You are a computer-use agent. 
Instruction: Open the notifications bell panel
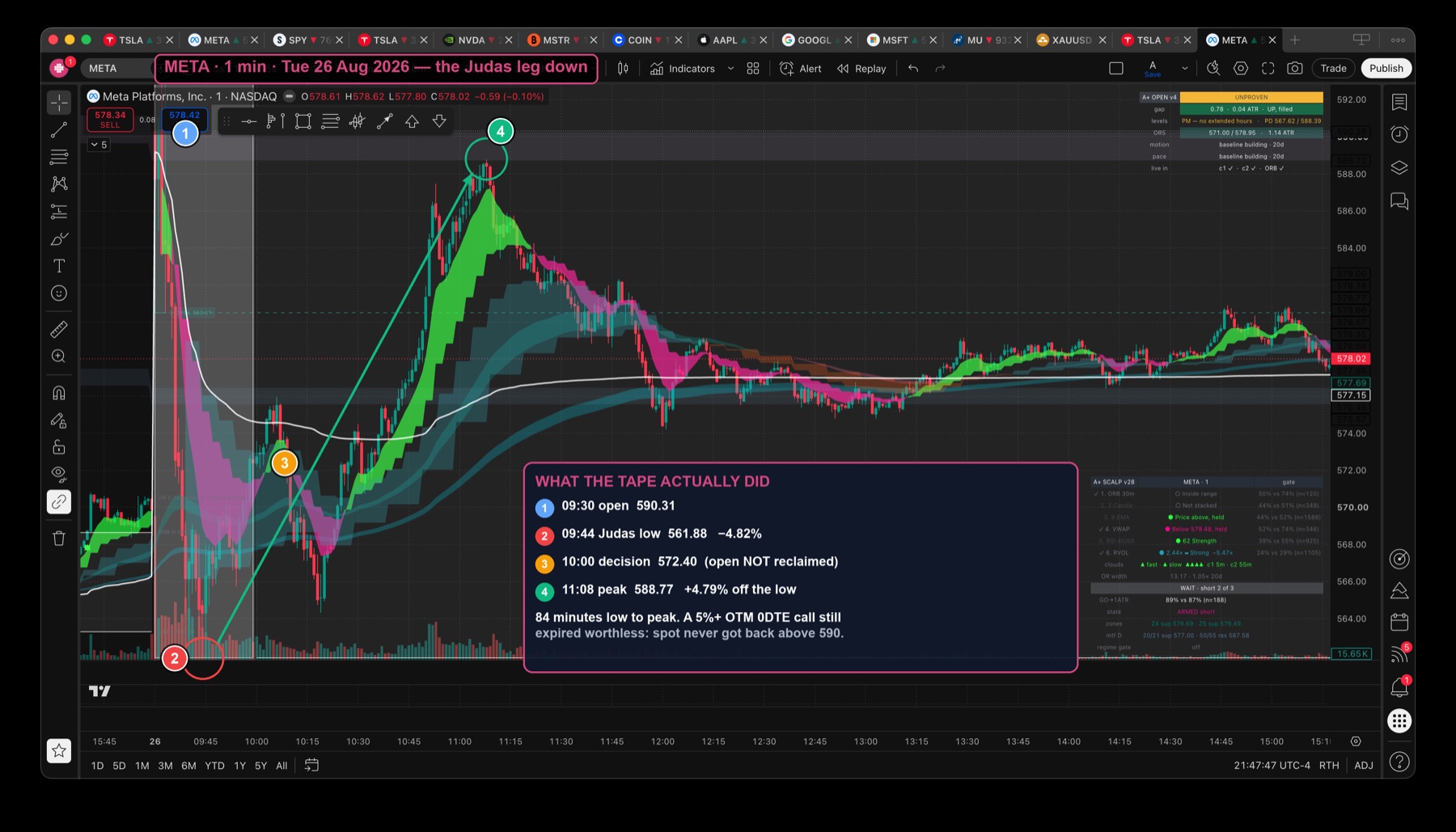pos(1399,687)
